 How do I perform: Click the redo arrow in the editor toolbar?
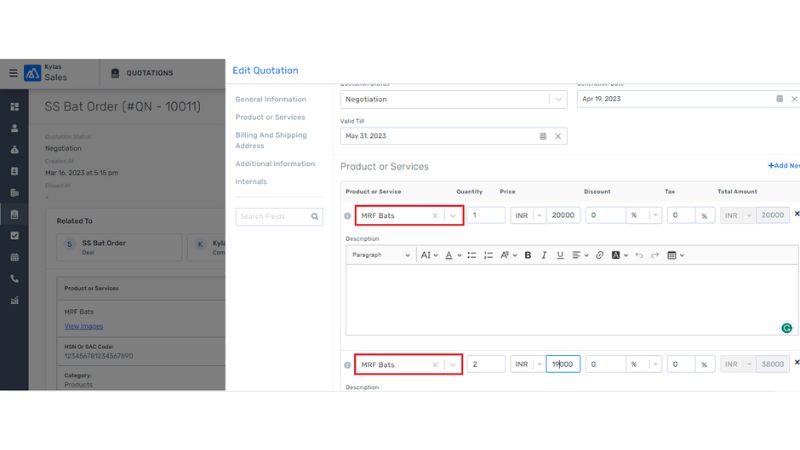click(655, 255)
